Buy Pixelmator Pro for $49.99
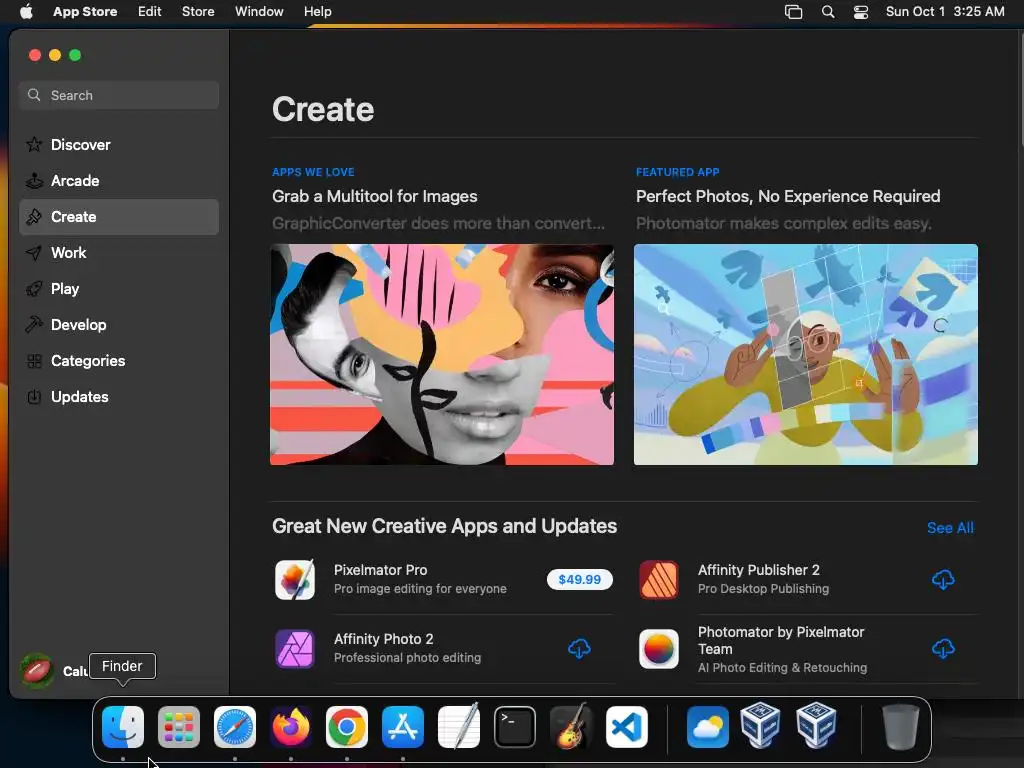 pos(579,579)
